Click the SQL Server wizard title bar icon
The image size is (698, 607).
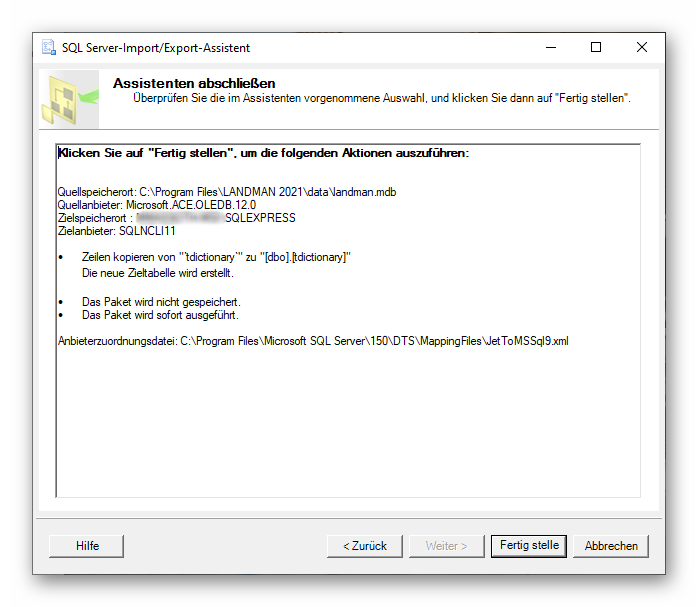(x=48, y=47)
